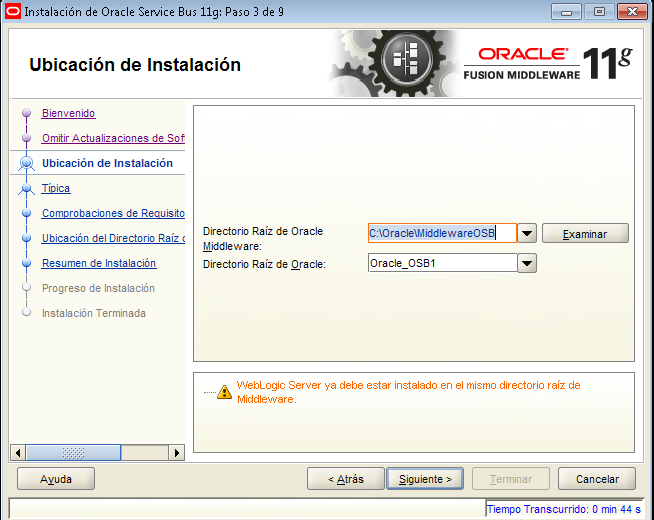Click the sidebar horizontal scrollbar thumb
654x520 pixels.
(73, 452)
